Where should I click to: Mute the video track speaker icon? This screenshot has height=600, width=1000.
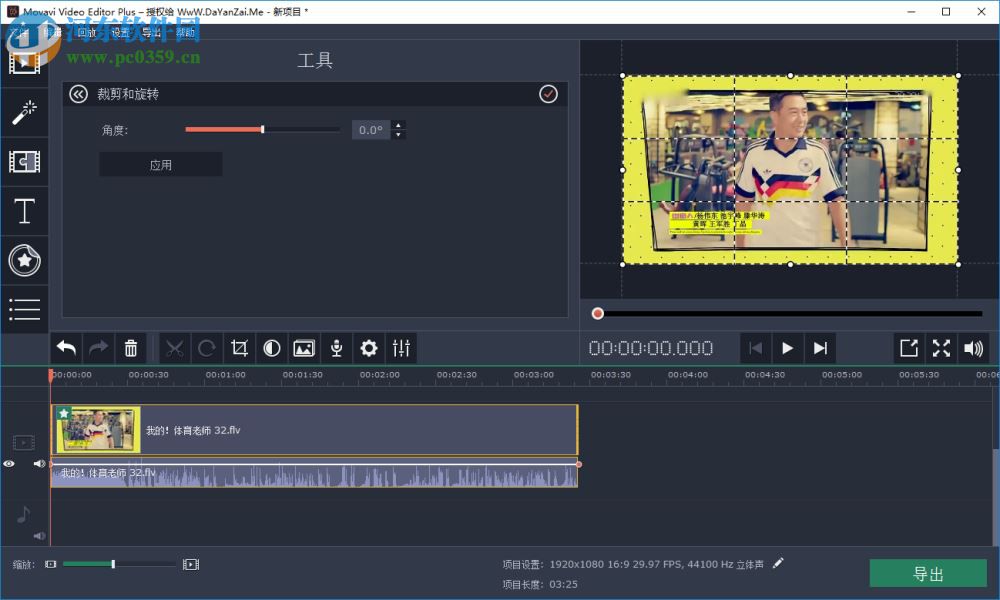[39, 463]
